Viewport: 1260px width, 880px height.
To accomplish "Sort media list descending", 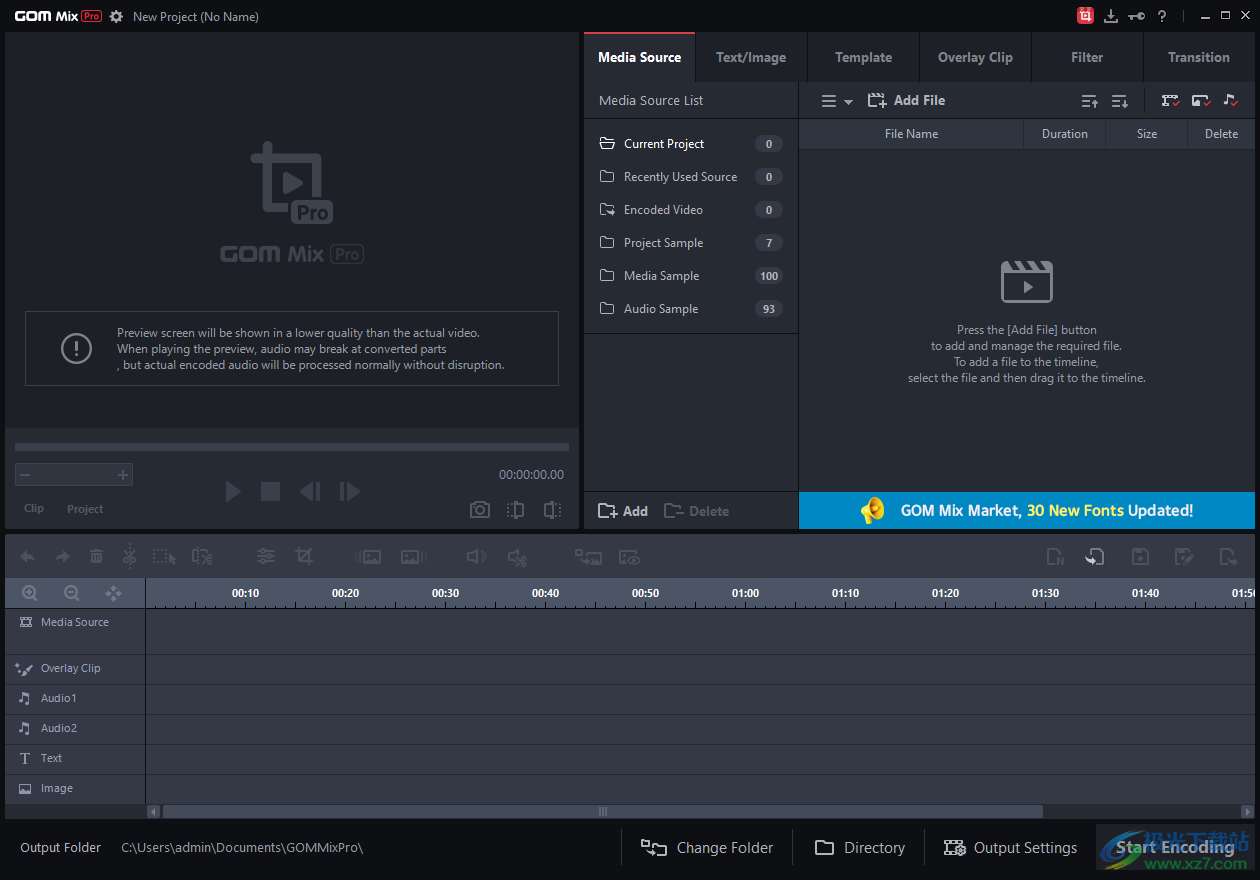I will [1120, 101].
